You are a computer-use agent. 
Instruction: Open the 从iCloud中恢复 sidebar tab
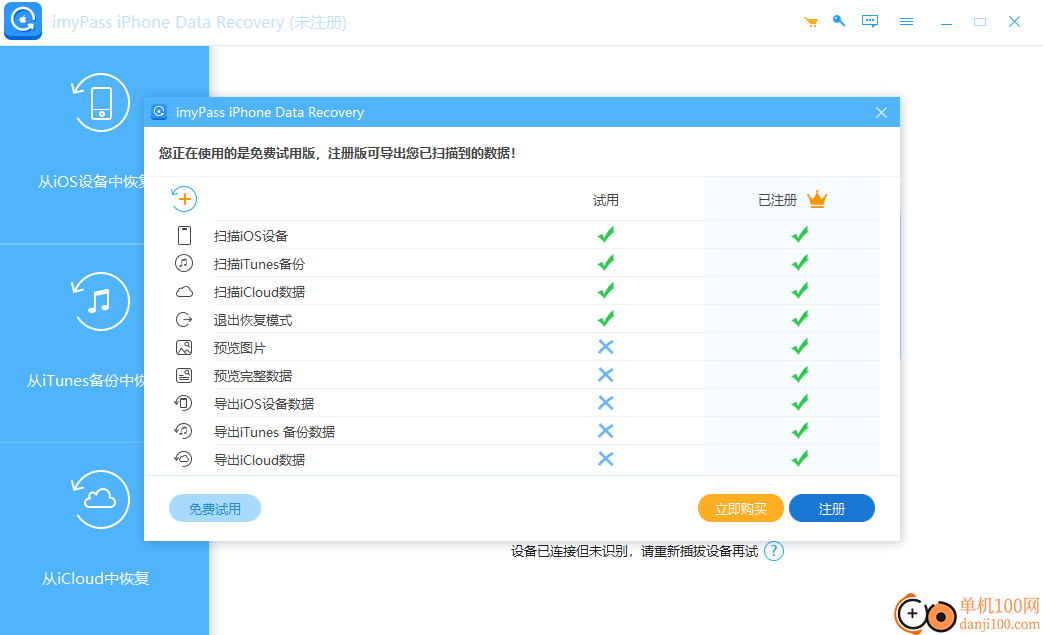(96, 578)
